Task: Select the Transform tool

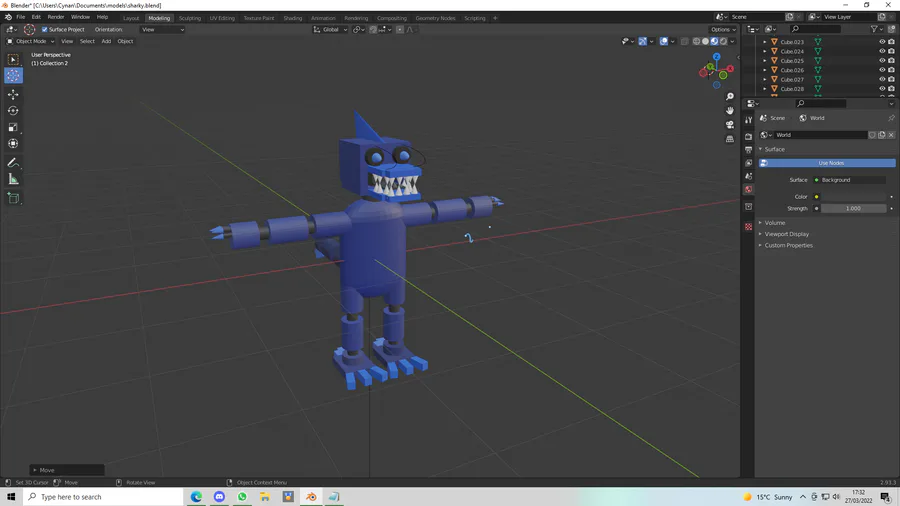Action: pyautogui.click(x=13, y=143)
